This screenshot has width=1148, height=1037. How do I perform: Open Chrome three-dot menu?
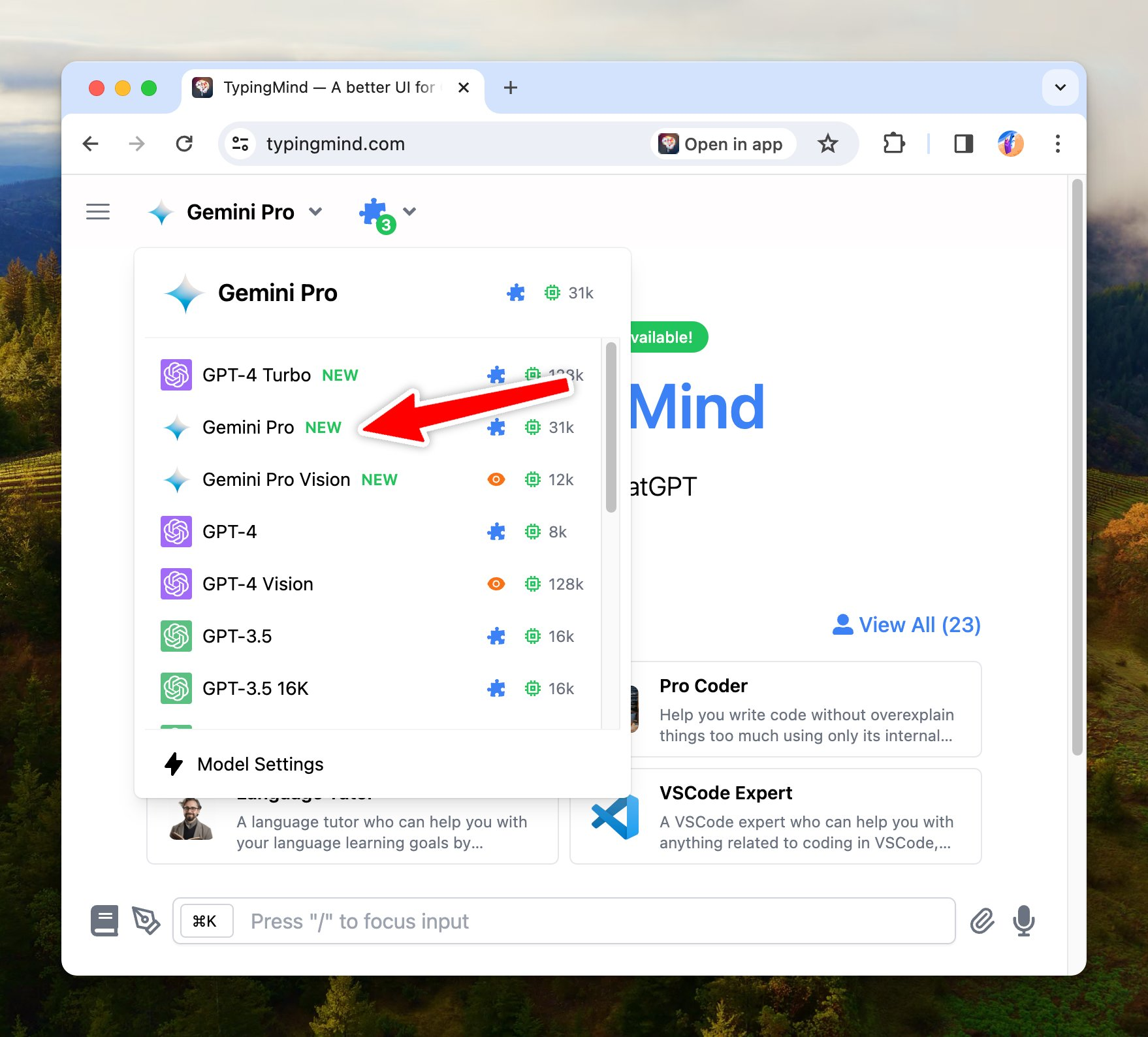pos(1057,144)
